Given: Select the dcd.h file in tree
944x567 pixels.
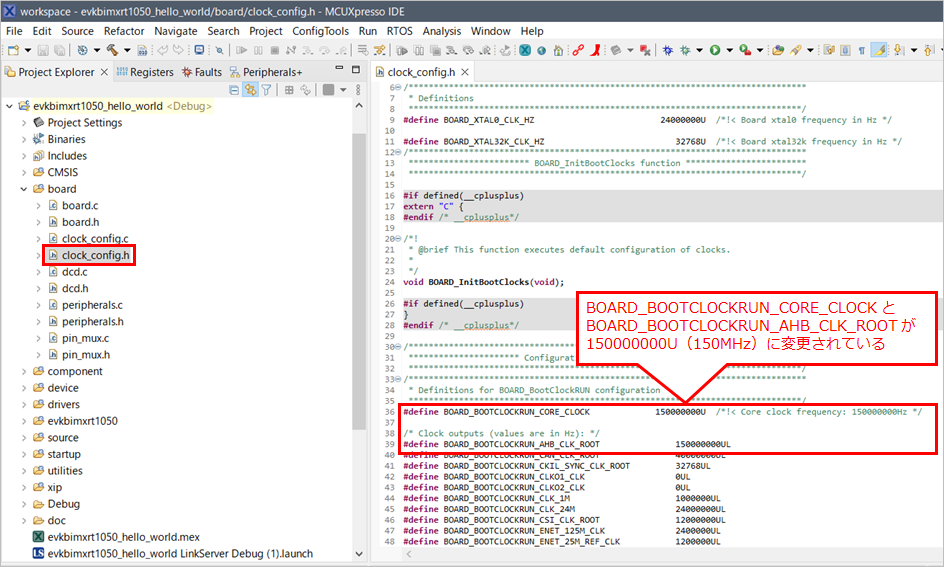Looking at the screenshot, I should (x=75, y=288).
